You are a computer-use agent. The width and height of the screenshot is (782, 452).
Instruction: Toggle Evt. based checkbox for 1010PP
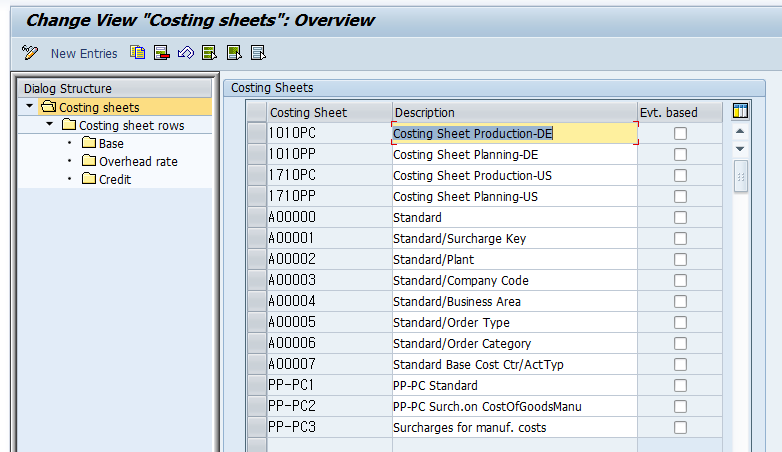pos(680,154)
